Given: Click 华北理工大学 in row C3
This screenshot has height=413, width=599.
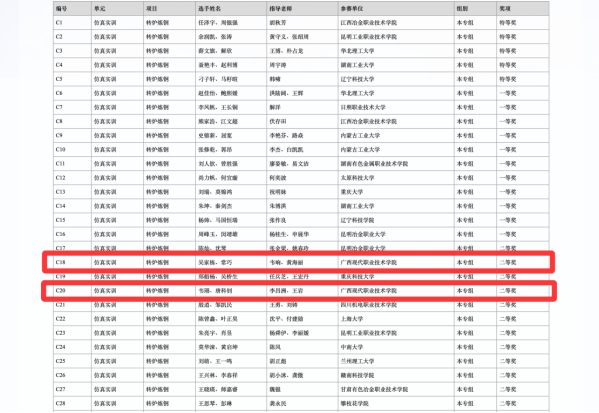Looking at the screenshot, I should pos(358,51).
